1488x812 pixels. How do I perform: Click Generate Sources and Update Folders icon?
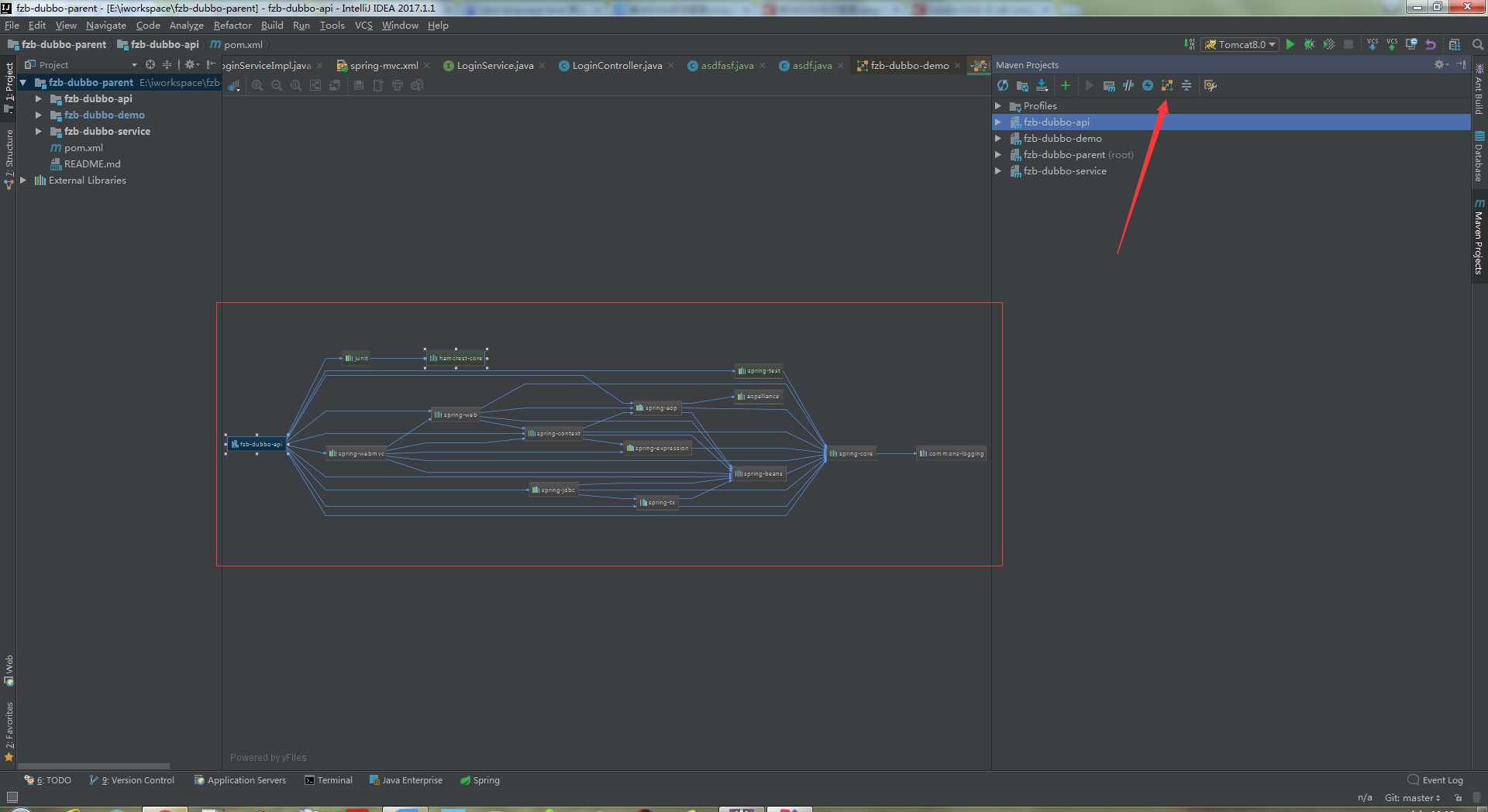[x=1022, y=85]
